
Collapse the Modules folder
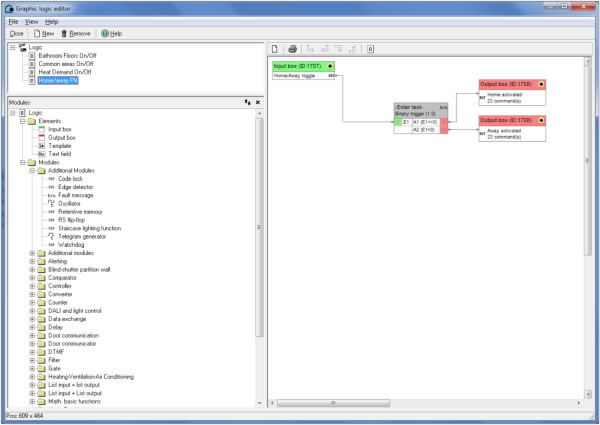point(23,163)
